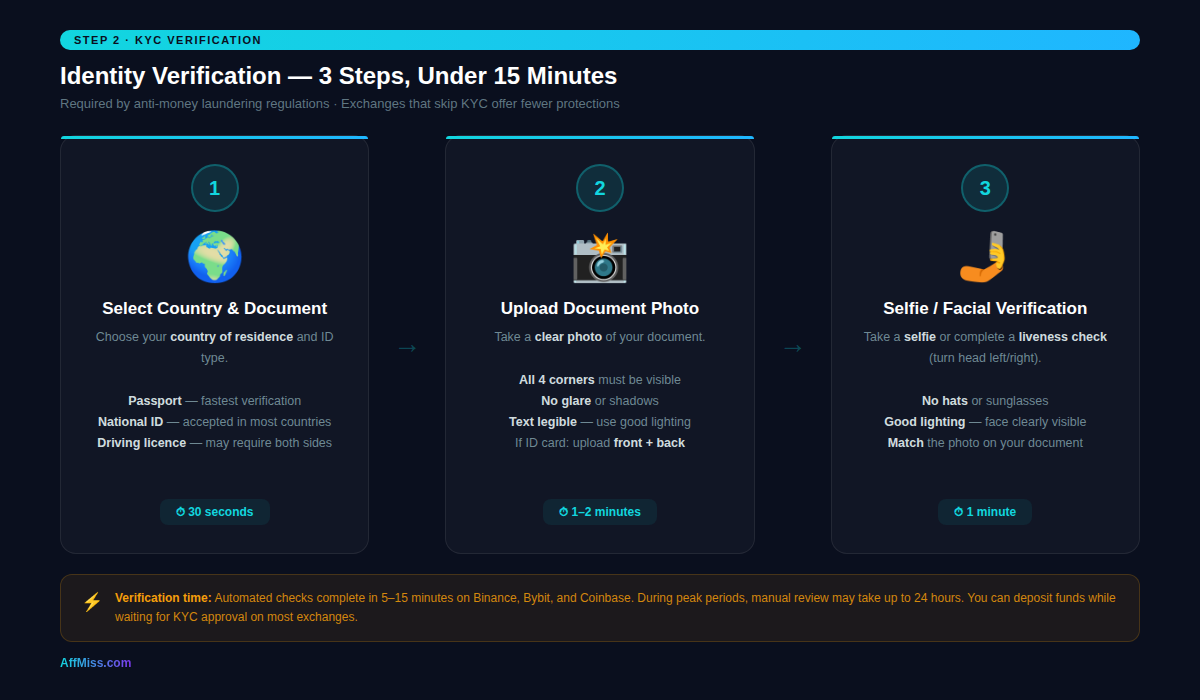This screenshot has height=700, width=1200.
Task: Open the AffMiss.com link
Action: pyautogui.click(x=95, y=662)
